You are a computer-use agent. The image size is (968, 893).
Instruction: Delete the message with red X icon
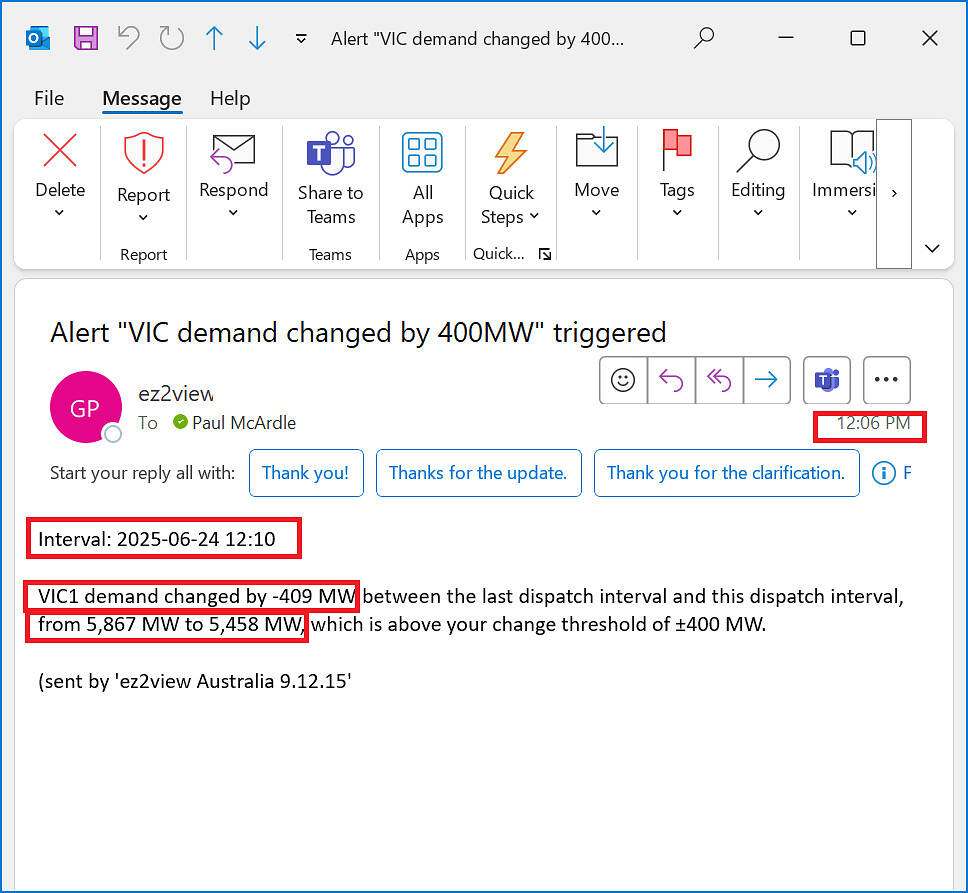click(x=60, y=151)
